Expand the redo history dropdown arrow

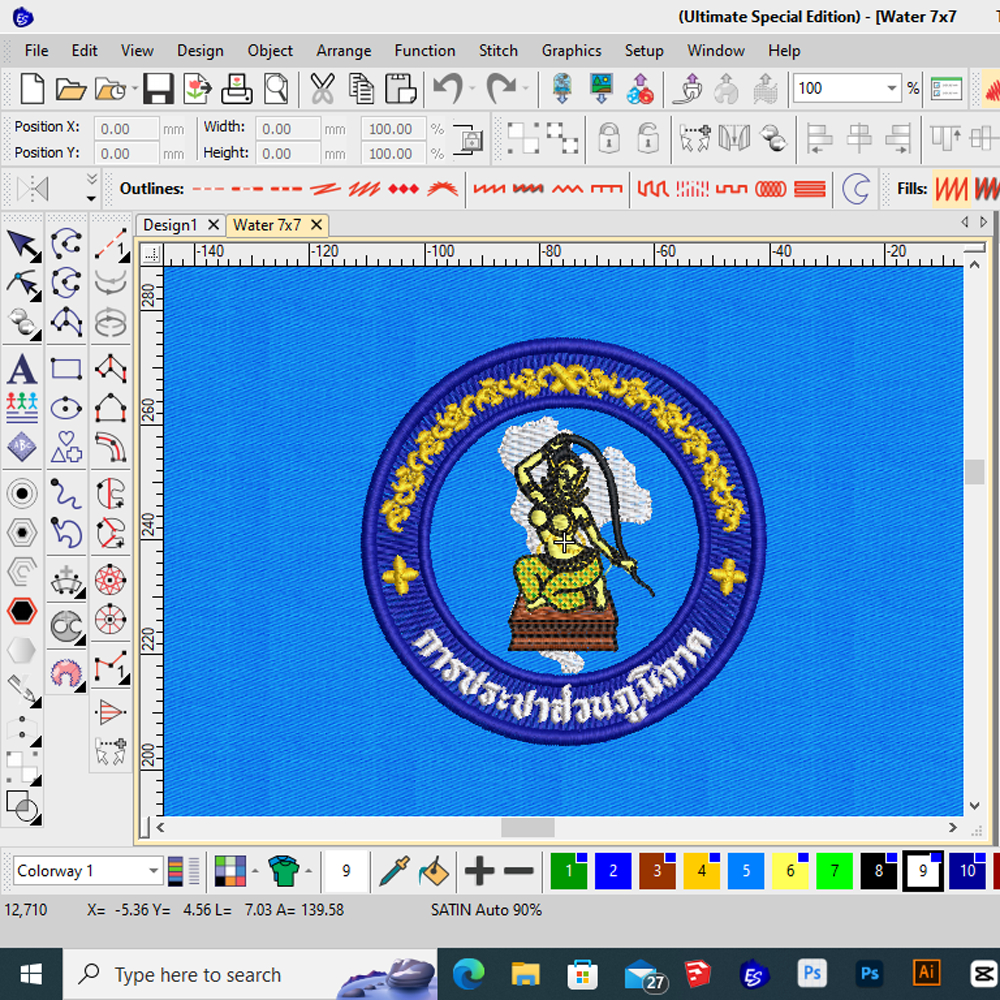(x=525, y=88)
